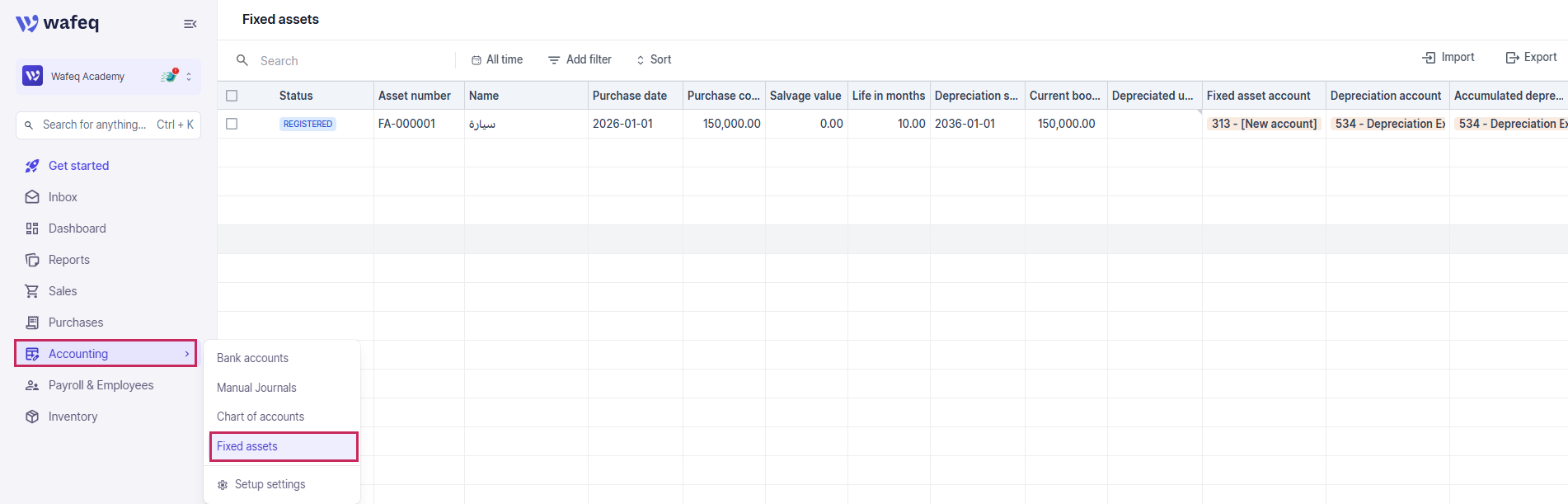Click the Arabic asset name سيارة cell
1568x504 pixels.
[x=526, y=124]
